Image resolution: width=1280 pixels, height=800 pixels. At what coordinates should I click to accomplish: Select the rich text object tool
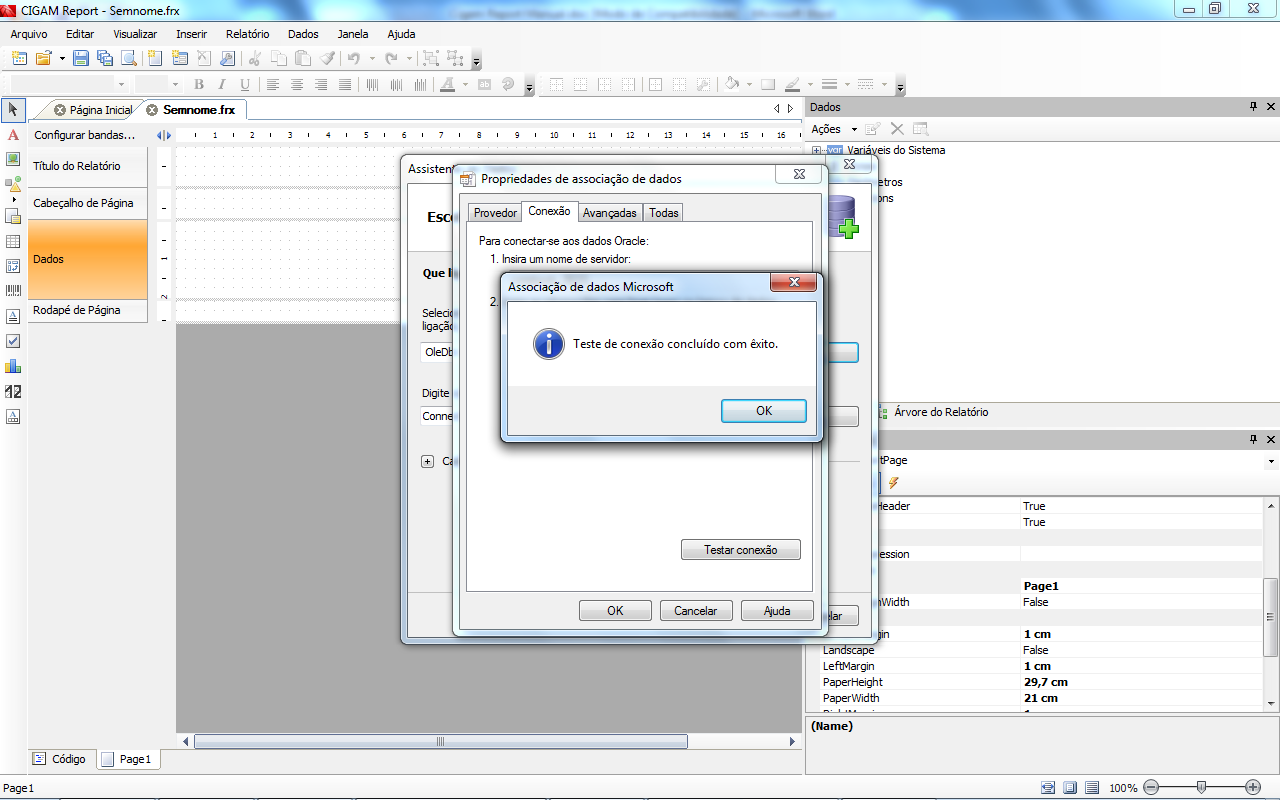pos(13,316)
